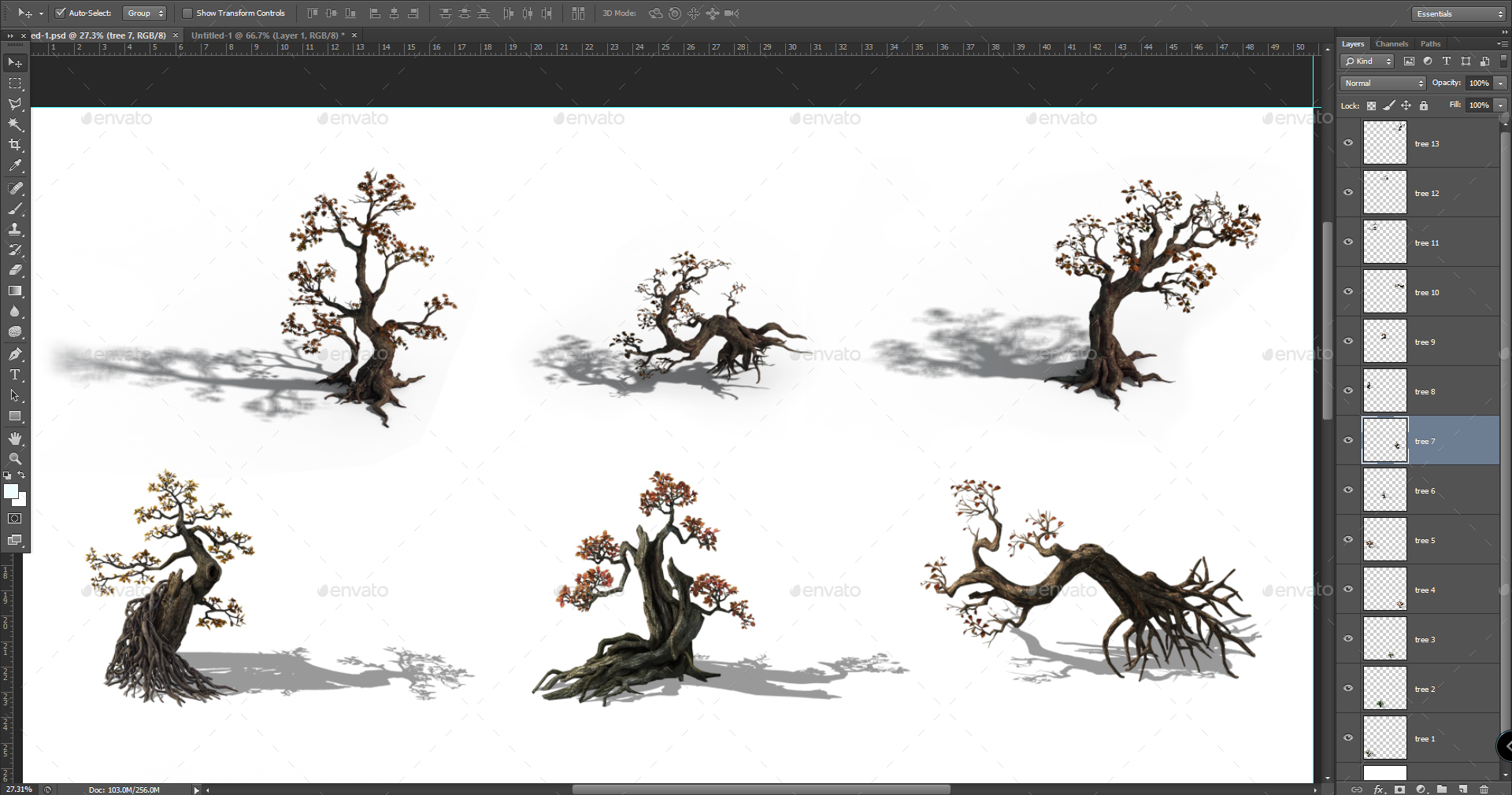Enable Auto-Select in the options bar

(x=59, y=13)
